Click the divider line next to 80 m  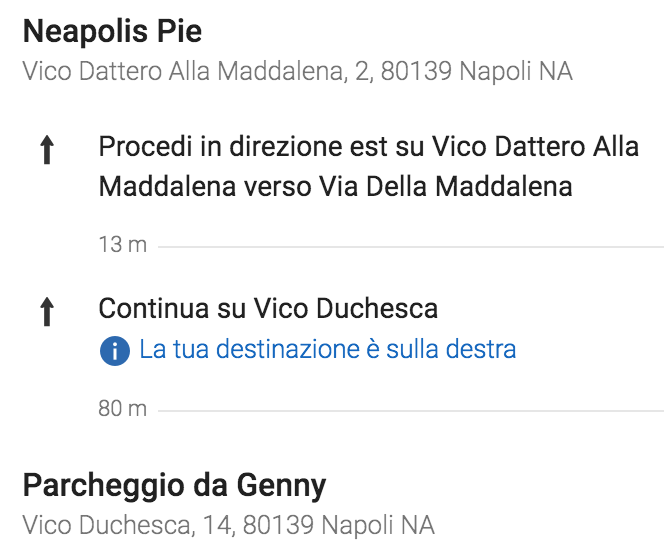click(x=411, y=410)
